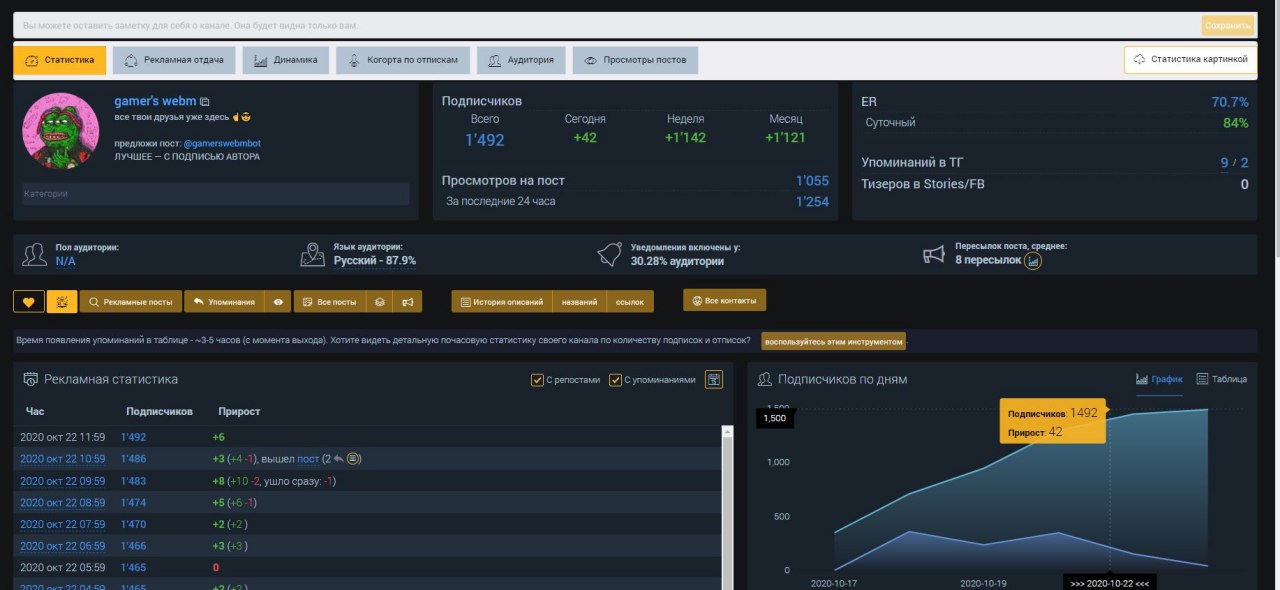Click the Сохранить note button
1280x590 pixels.
click(1227, 25)
